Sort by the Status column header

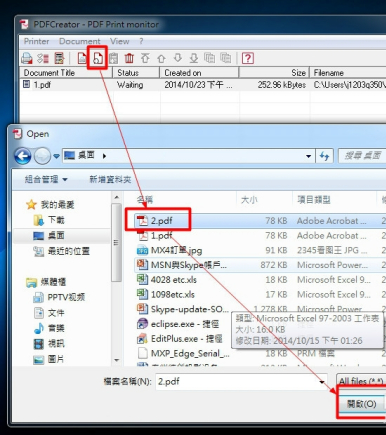(136, 73)
